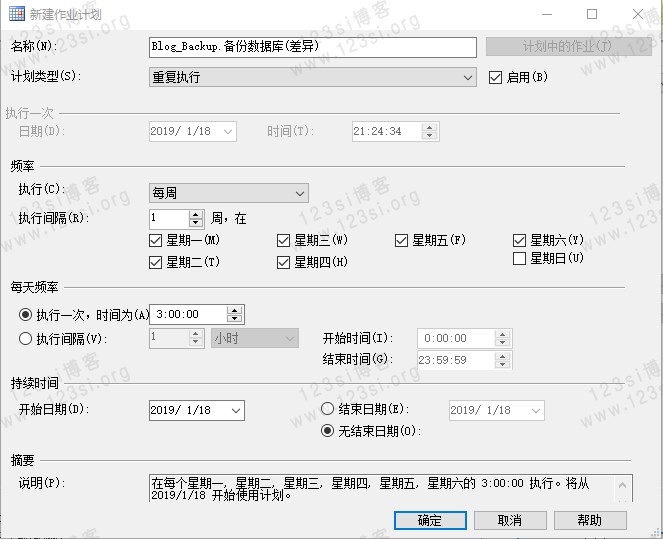Click the 3:00:00 execution time field

[188, 314]
